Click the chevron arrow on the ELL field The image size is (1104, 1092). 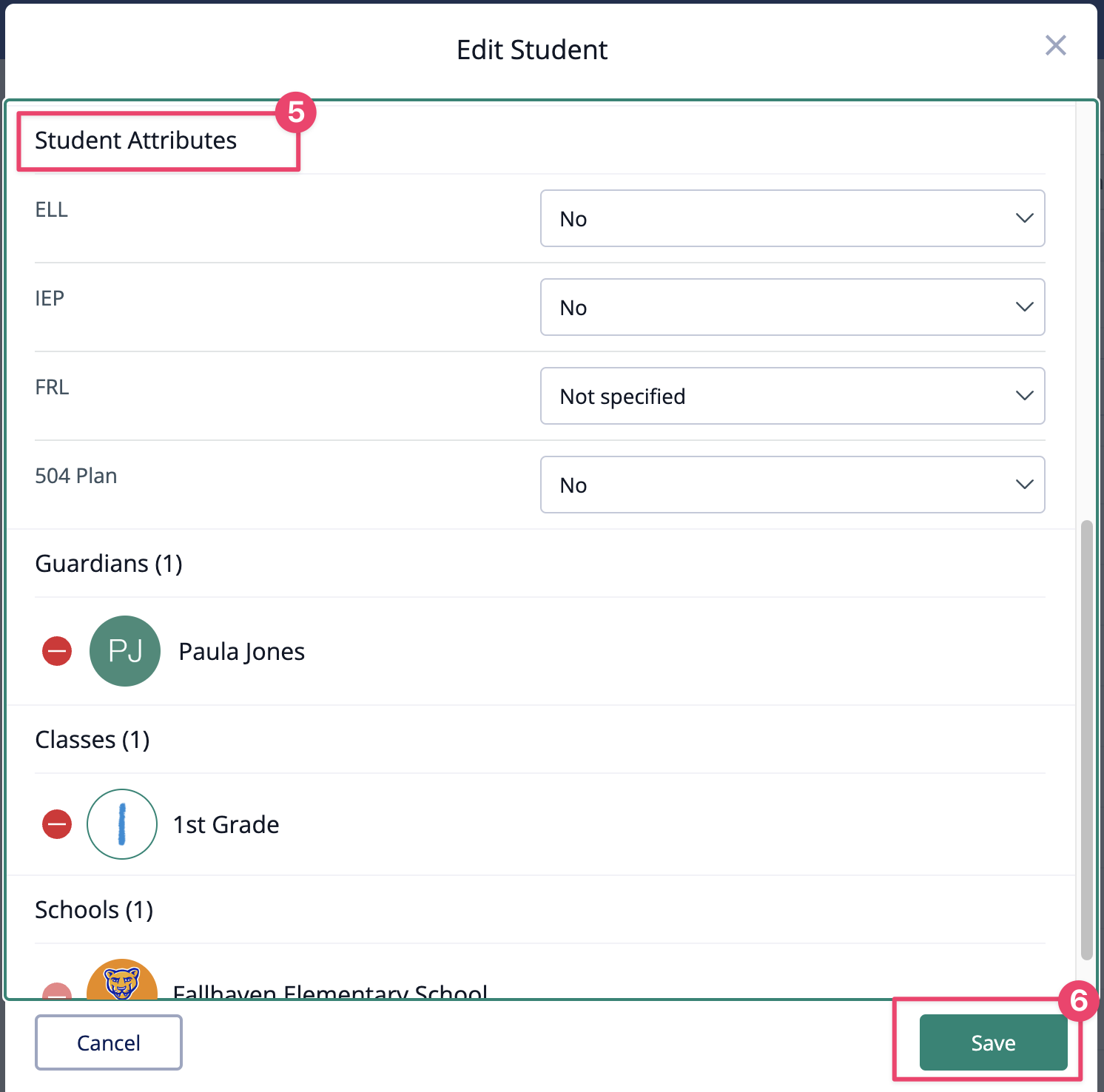point(1024,218)
